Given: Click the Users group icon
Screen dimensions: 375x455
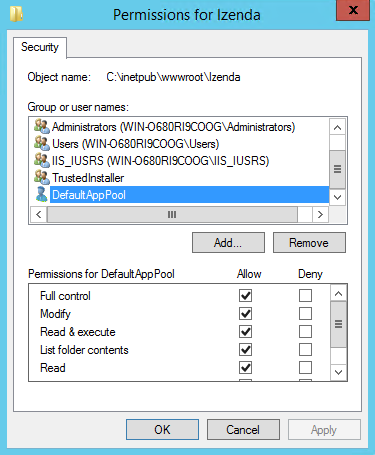Looking at the screenshot, I should pos(42,144).
